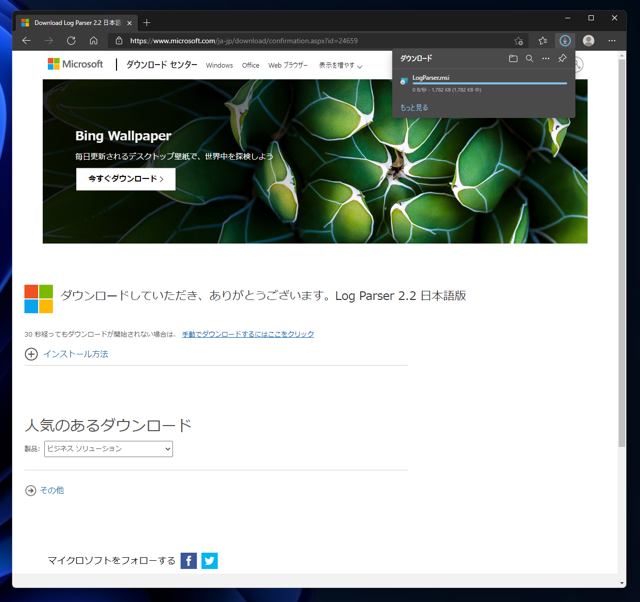Open more options in downloads panel
This screenshot has width=640, height=602.
pos(546,58)
